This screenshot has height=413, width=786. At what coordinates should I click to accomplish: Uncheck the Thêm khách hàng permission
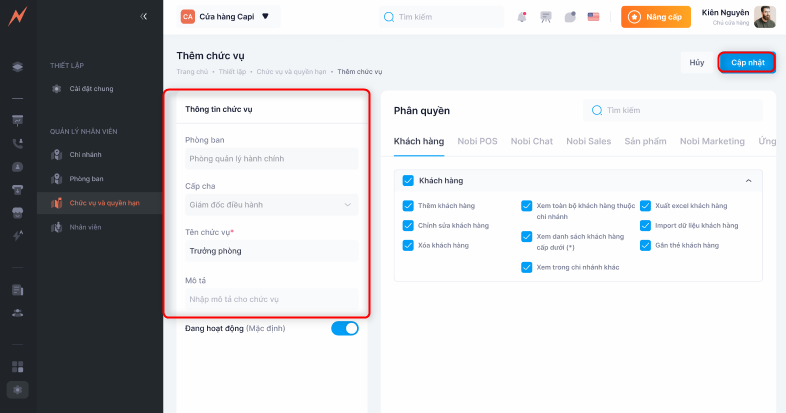408,205
